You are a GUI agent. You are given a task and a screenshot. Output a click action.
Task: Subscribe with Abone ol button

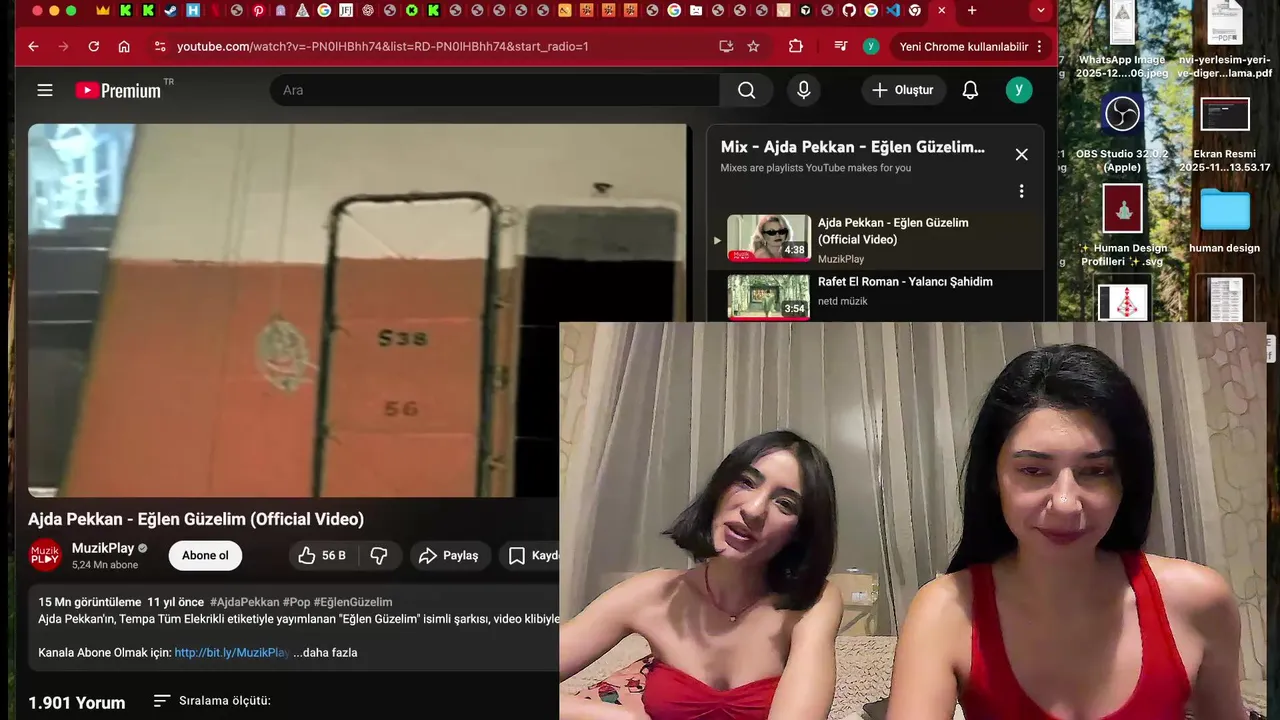point(205,555)
